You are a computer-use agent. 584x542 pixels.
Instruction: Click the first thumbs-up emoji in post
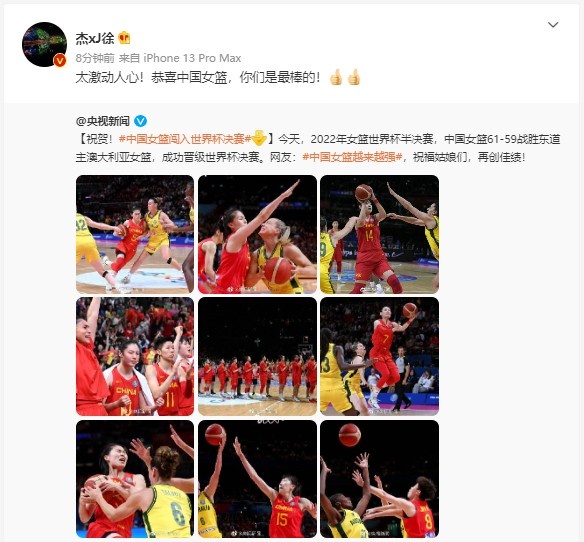(x=336, y=77)
